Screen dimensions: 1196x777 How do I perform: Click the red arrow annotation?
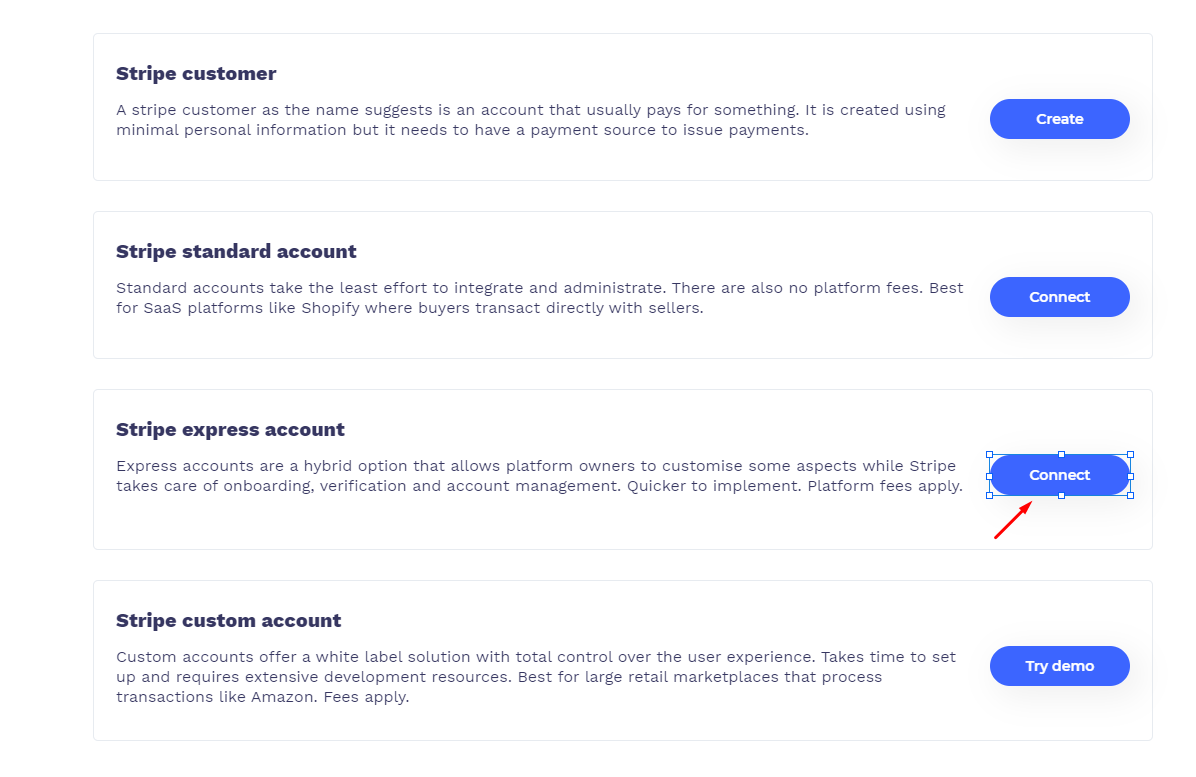(x=1013, y=520)
